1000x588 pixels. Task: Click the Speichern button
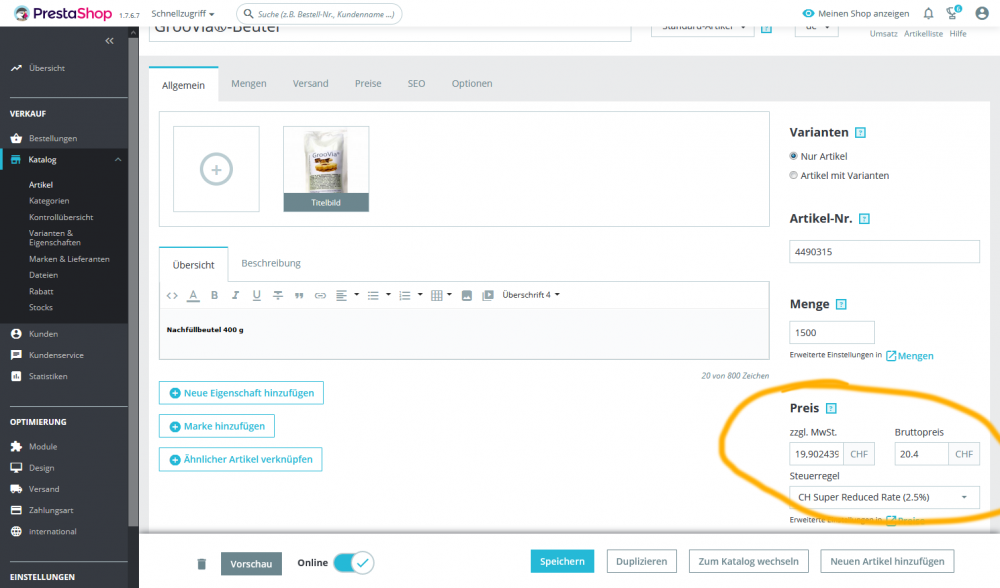point(562,561)
